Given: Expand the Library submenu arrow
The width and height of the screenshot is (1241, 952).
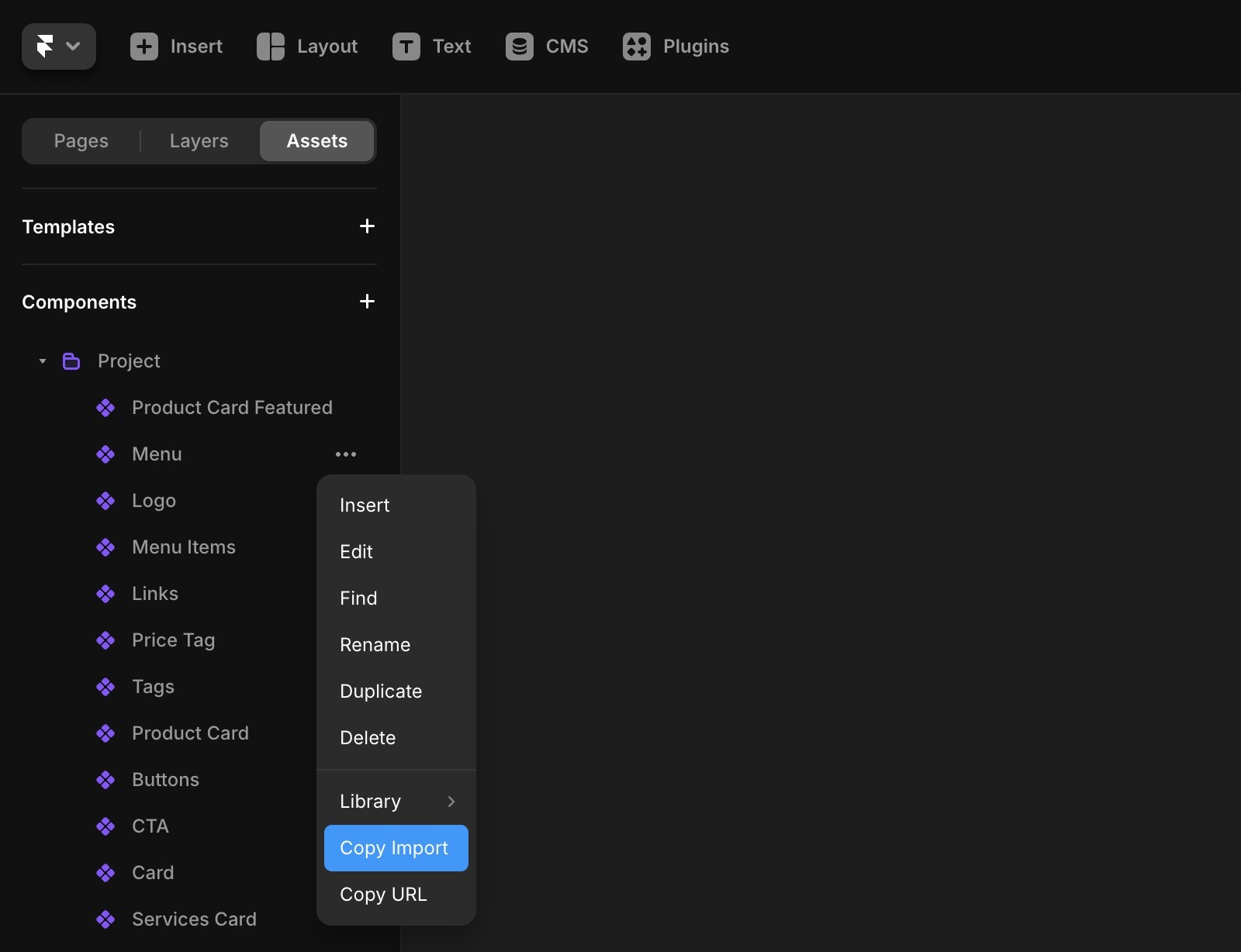Looking at the screenshot, I should pyautogui.click(x=451, y=802).
